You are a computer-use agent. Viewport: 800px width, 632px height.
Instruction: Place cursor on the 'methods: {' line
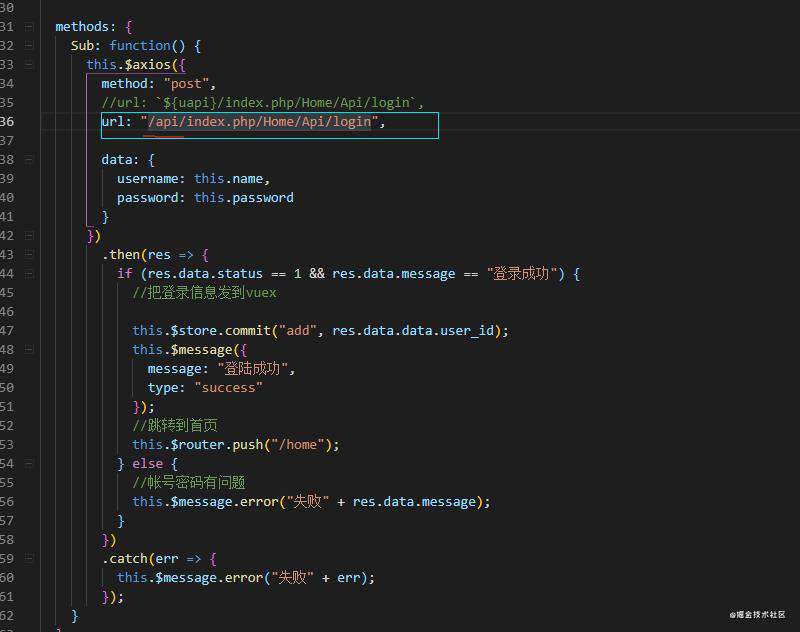(94, 27)
